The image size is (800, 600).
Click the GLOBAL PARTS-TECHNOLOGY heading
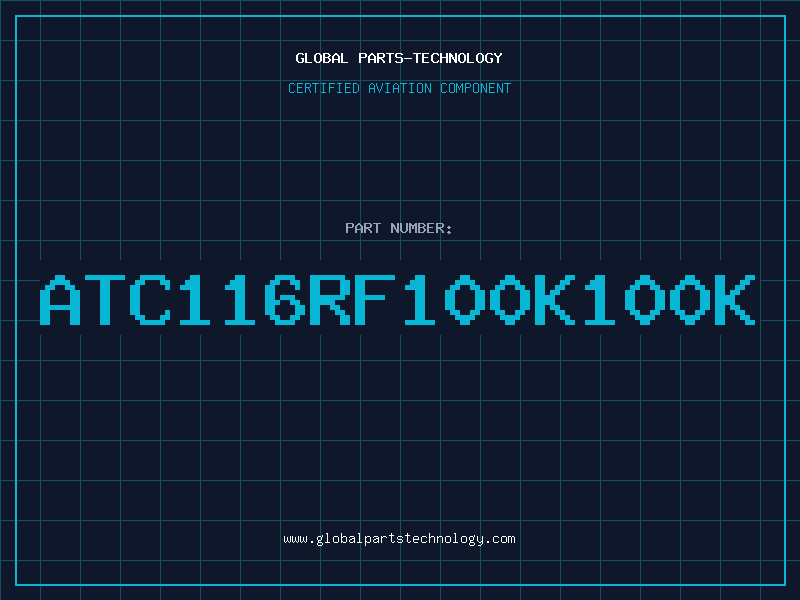pyautogui.click(x=399, y=58)
